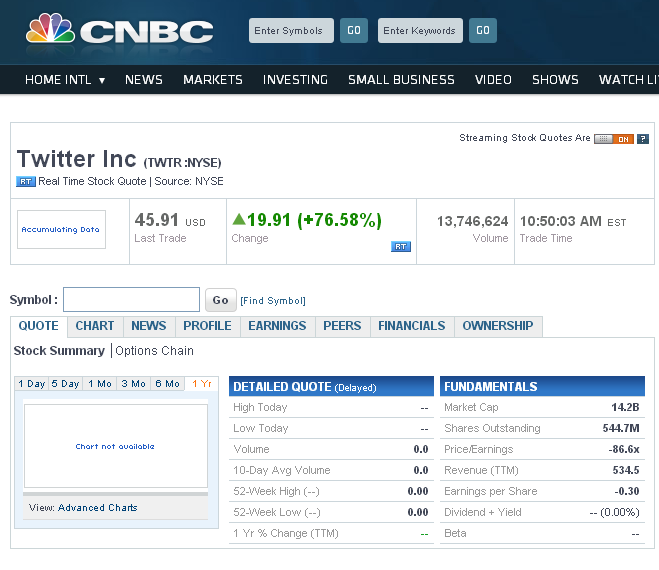The image size is (659, 570).
Task: Open SMALL BUSINESS in the navigation bar
Action: click(x=401, y=79)
